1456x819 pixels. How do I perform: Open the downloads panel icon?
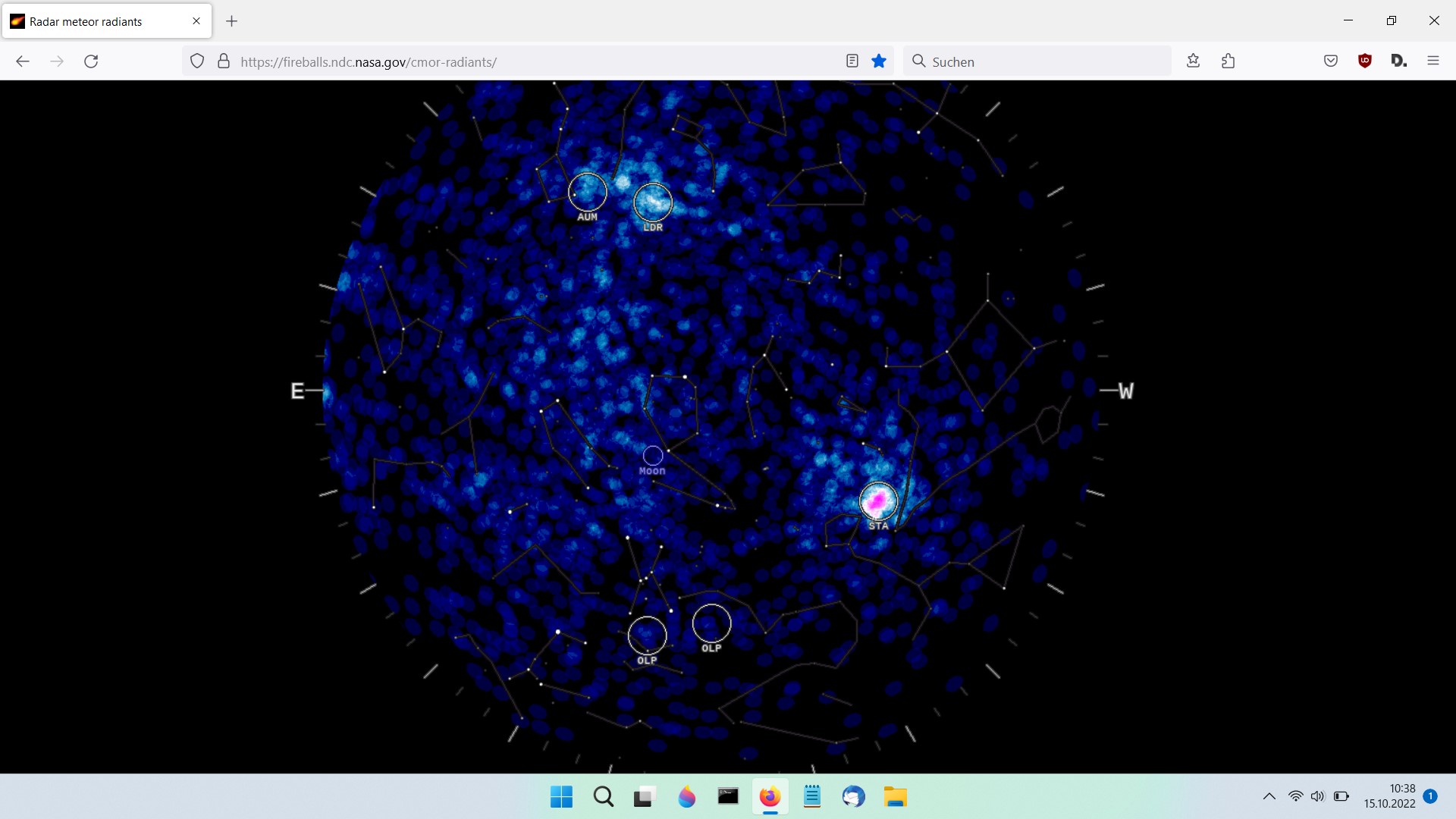[1193, 61]
